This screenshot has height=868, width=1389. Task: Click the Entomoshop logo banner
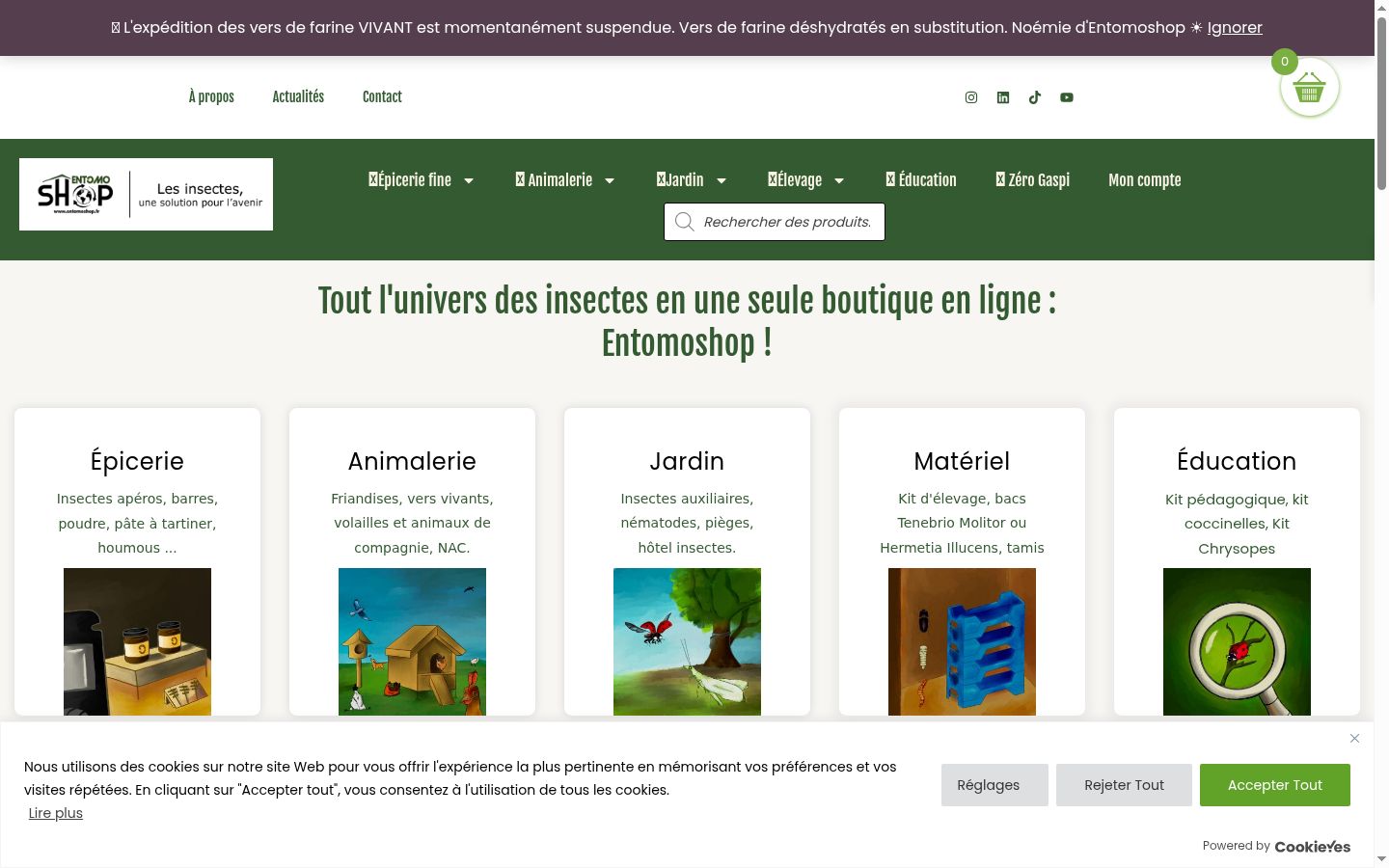tap(146, 194)
